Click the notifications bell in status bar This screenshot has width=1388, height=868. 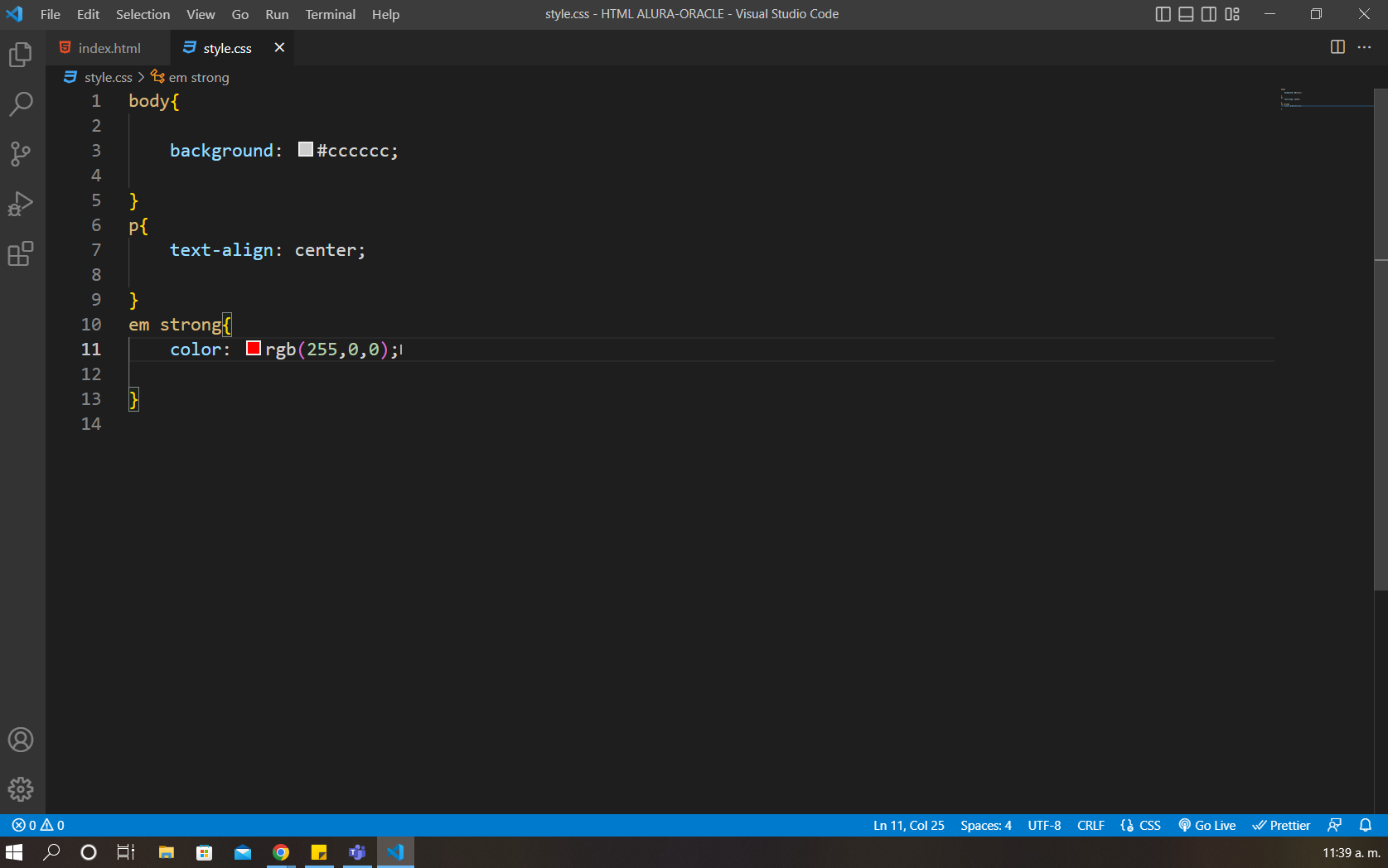pyautogui.click(x=1366, y=825)
